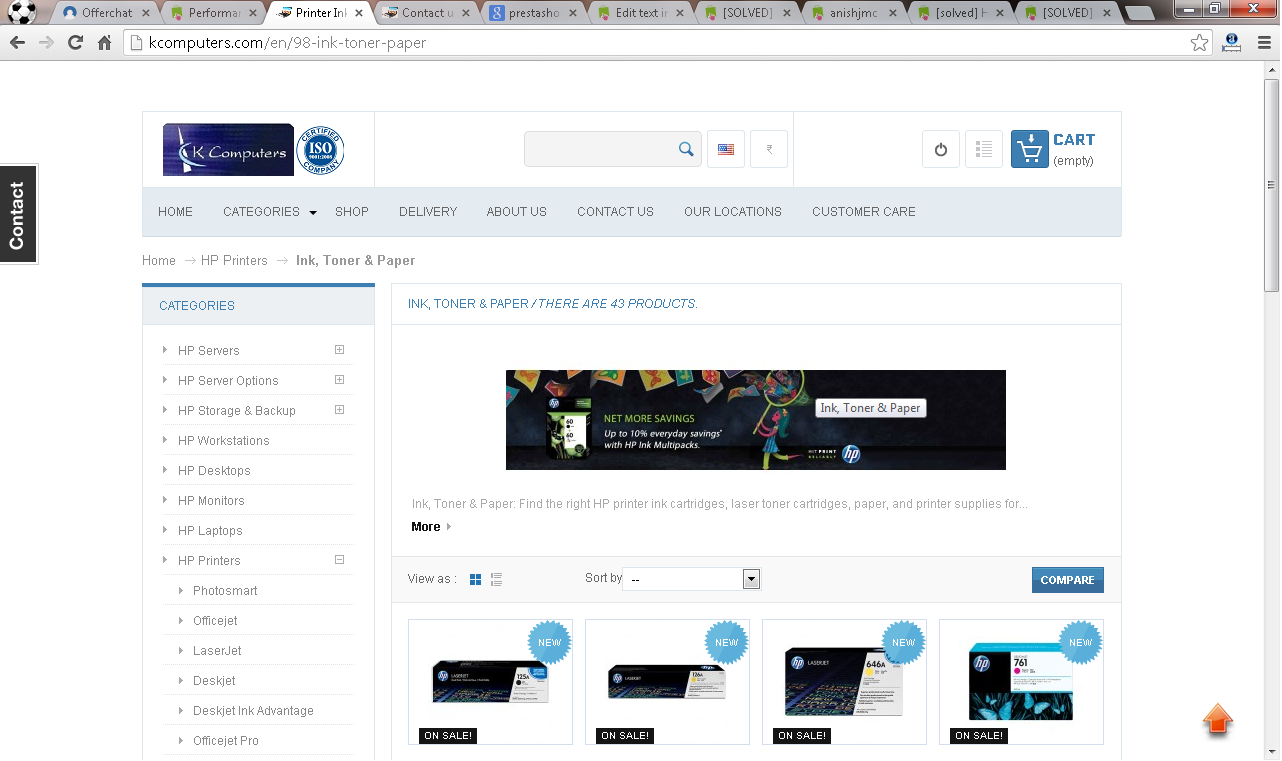Open the browser home page
1282x761 pixels.
(104, 43)
